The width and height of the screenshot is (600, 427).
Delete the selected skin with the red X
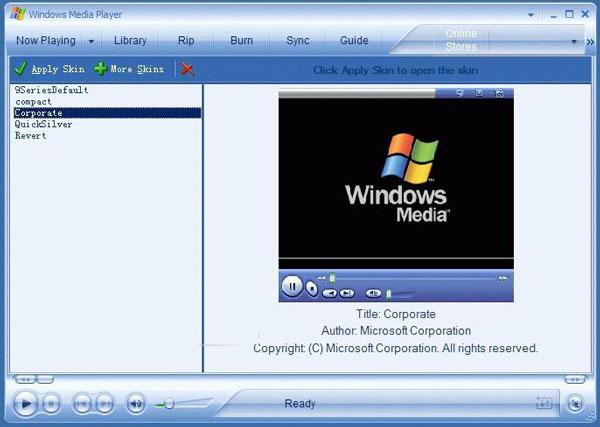(x=187, y=69)
